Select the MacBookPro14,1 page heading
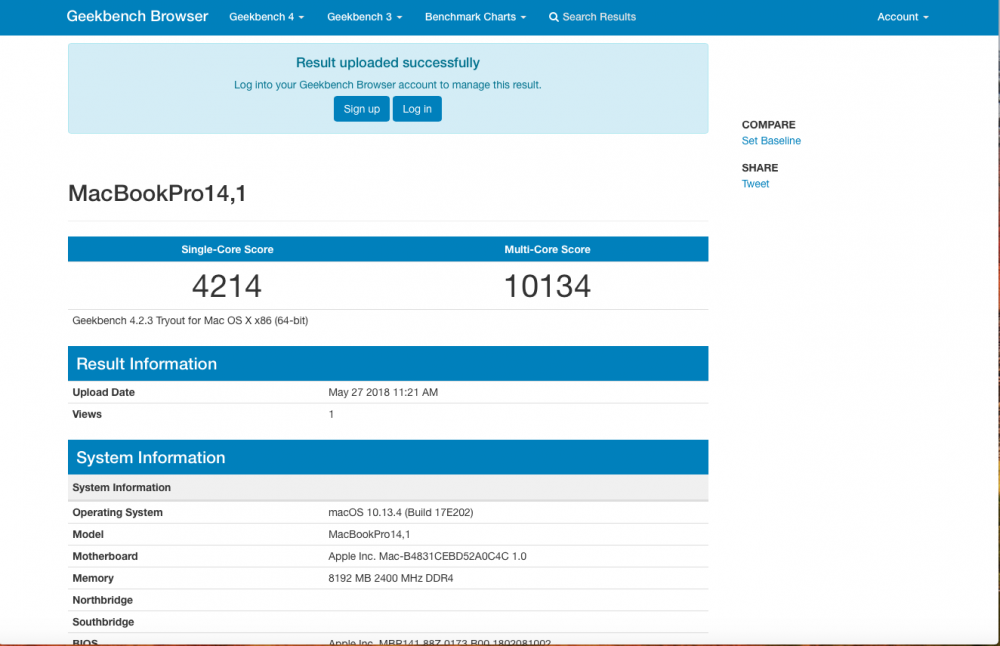 [157, 193]
